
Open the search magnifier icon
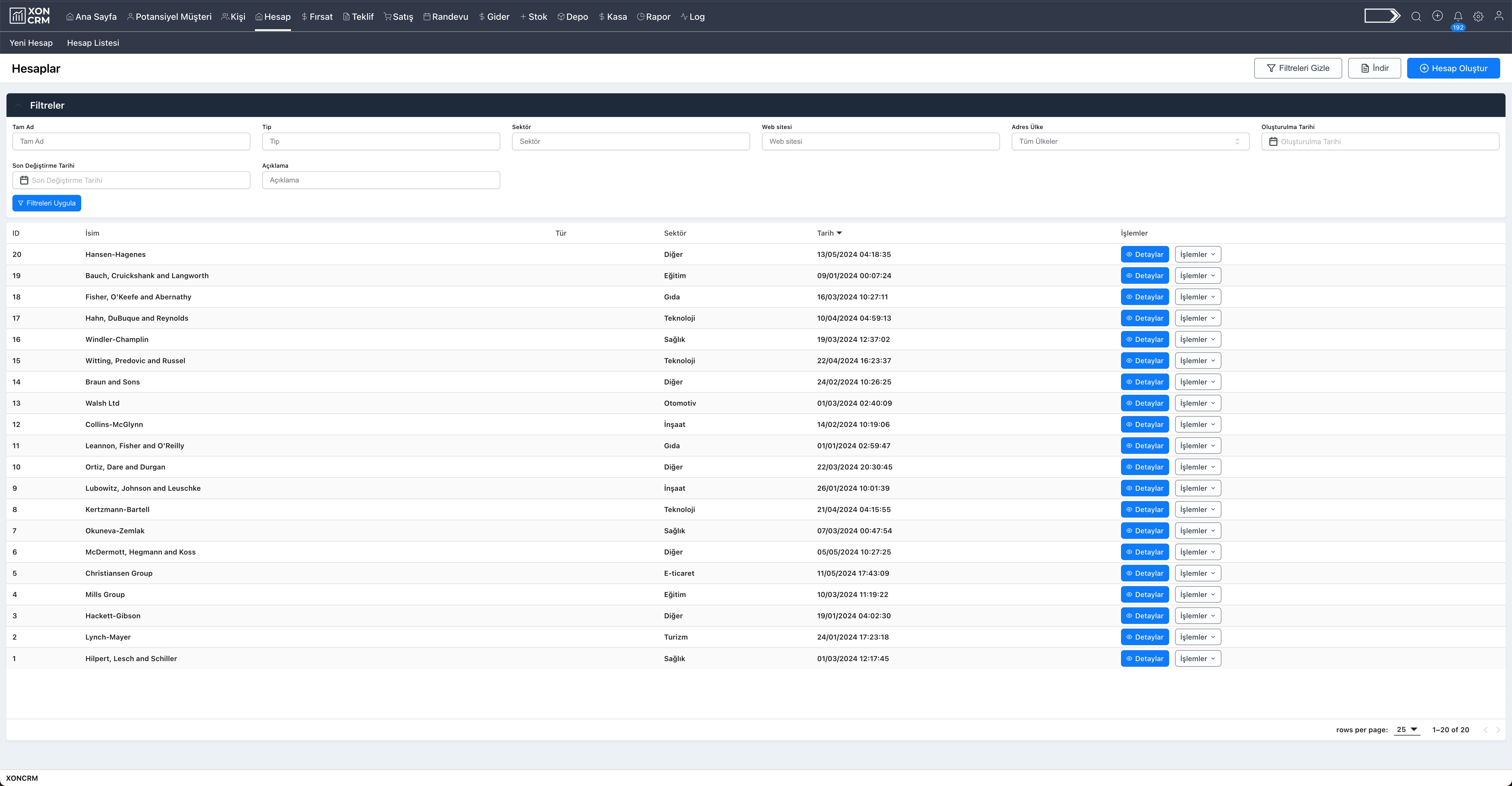coord(1416,17)
